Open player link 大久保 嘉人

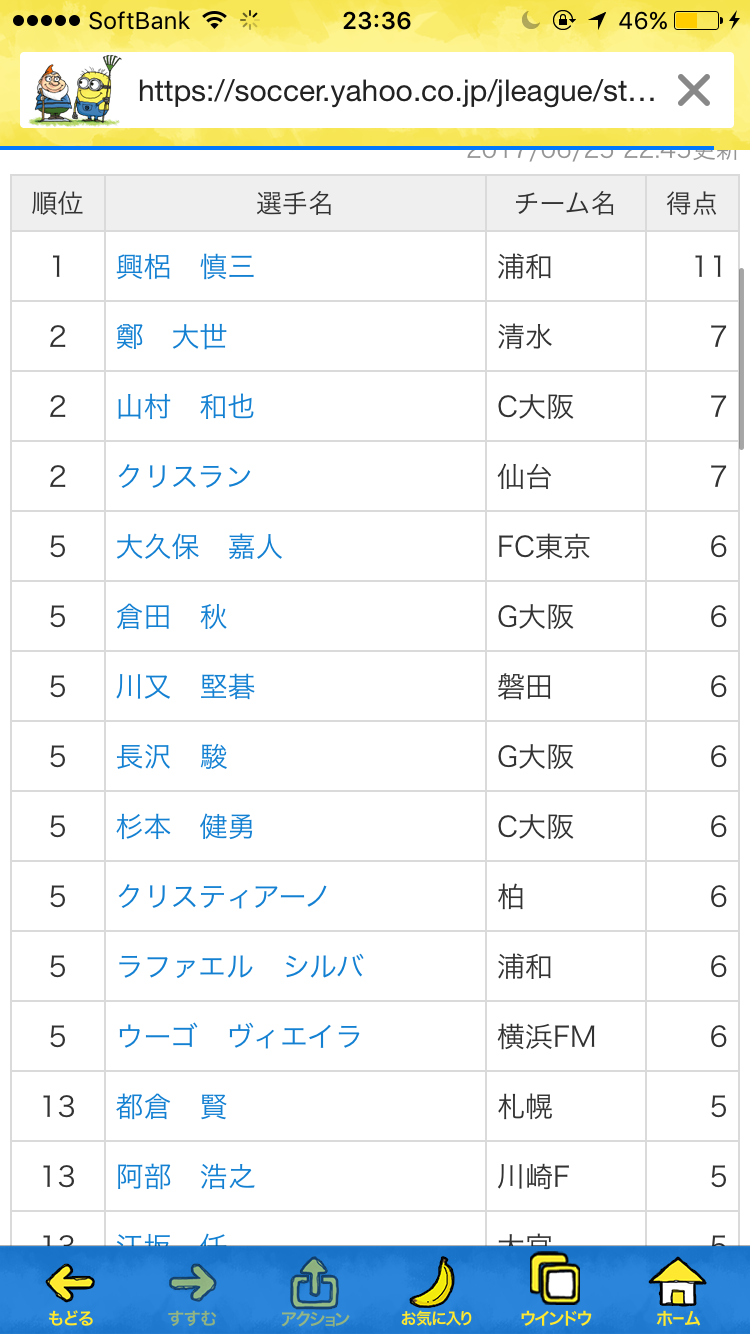click(x=199, y=547)
